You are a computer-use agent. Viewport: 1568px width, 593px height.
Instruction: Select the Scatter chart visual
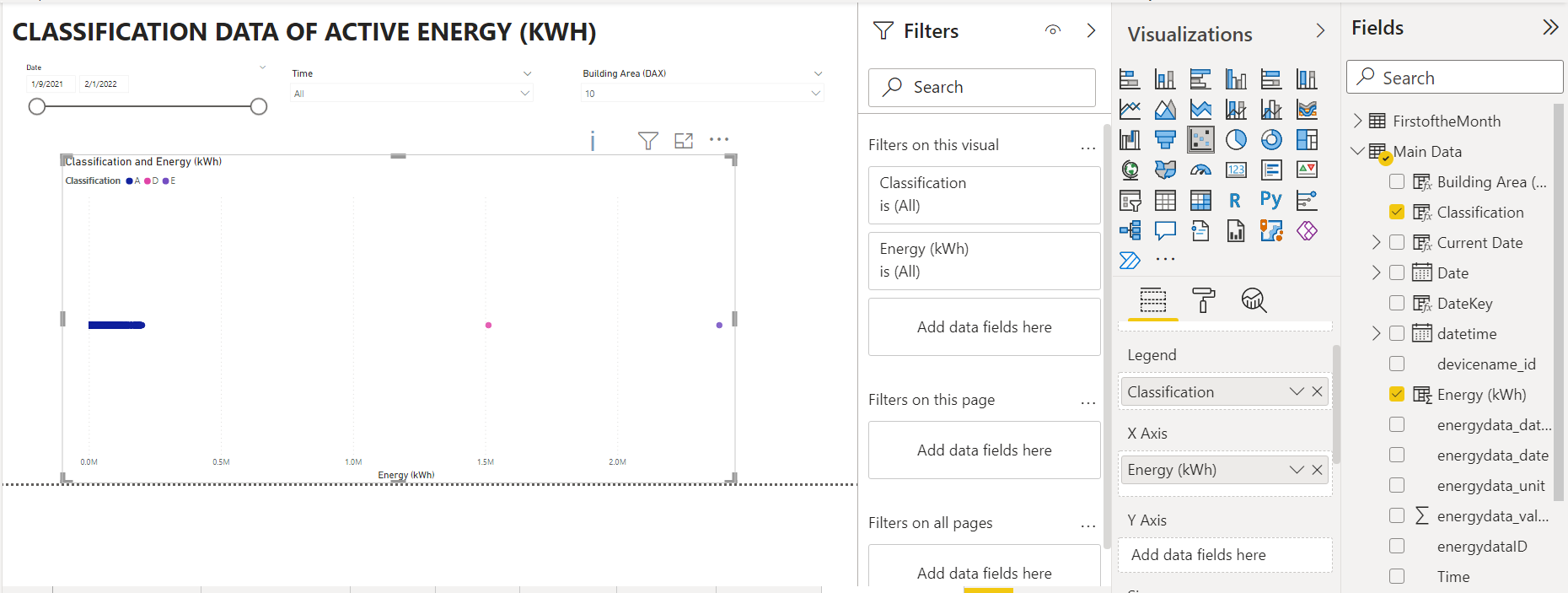pyautogui.click(x=1200, y=140)
